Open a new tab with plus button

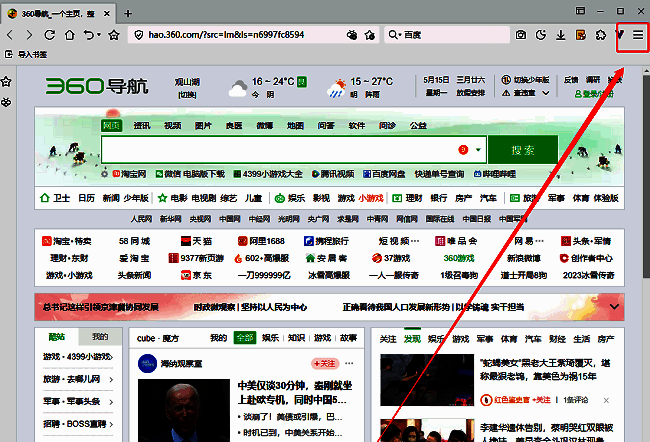coord(128,12)
